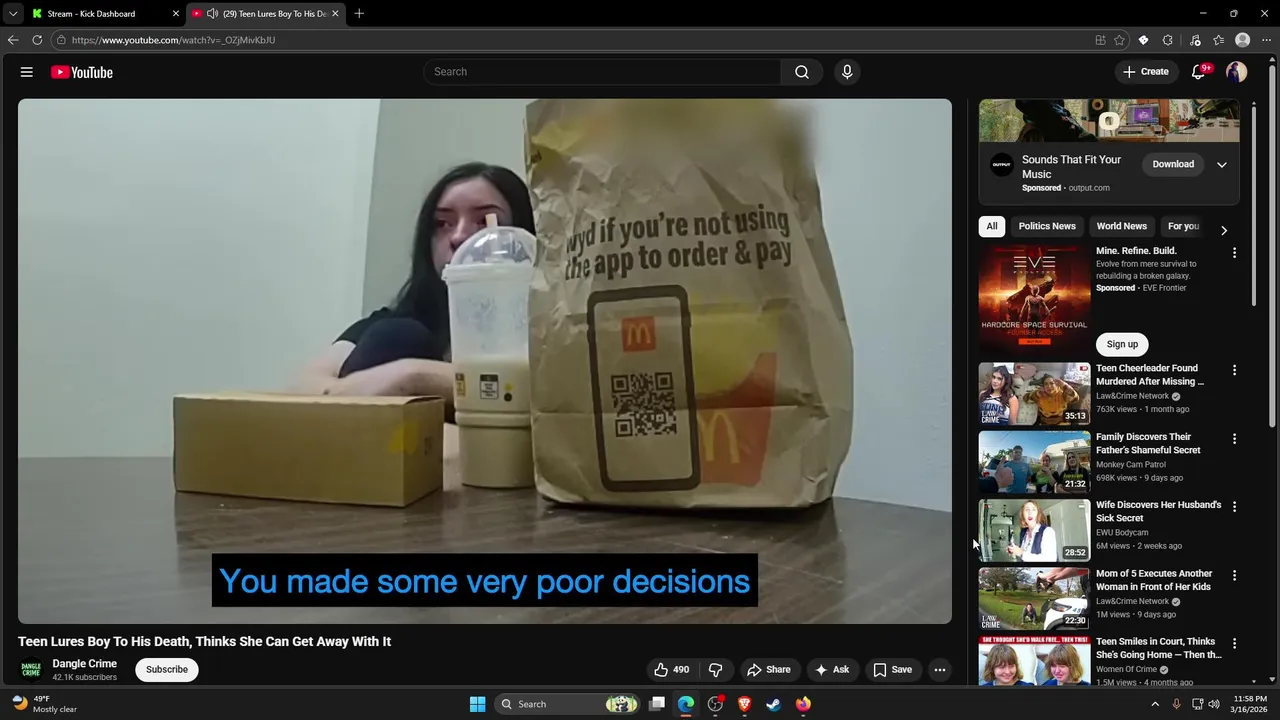Click the Ask button
Screen dimensions: 1280x720
[x=832, y=670]
